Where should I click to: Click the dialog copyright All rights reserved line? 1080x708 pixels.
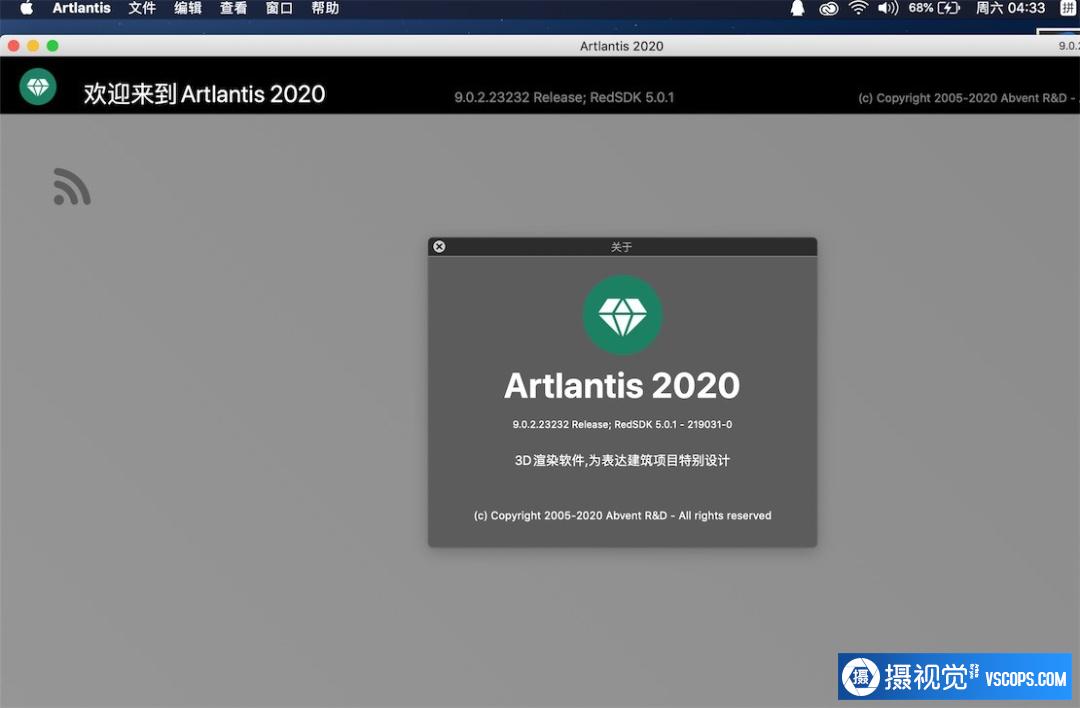point(623,515)
